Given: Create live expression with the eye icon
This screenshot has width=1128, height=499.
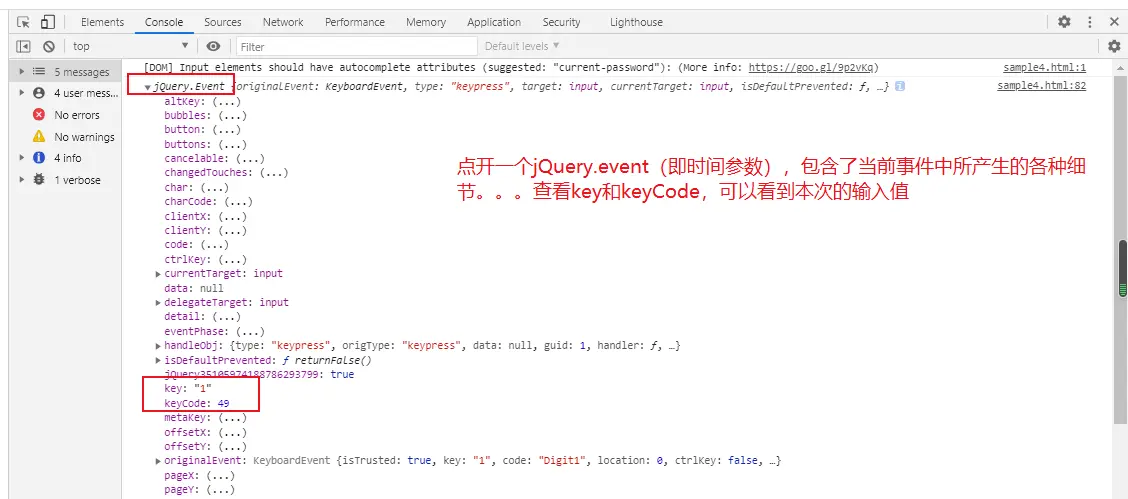Looking at the screenshot, I should [213, 46].
